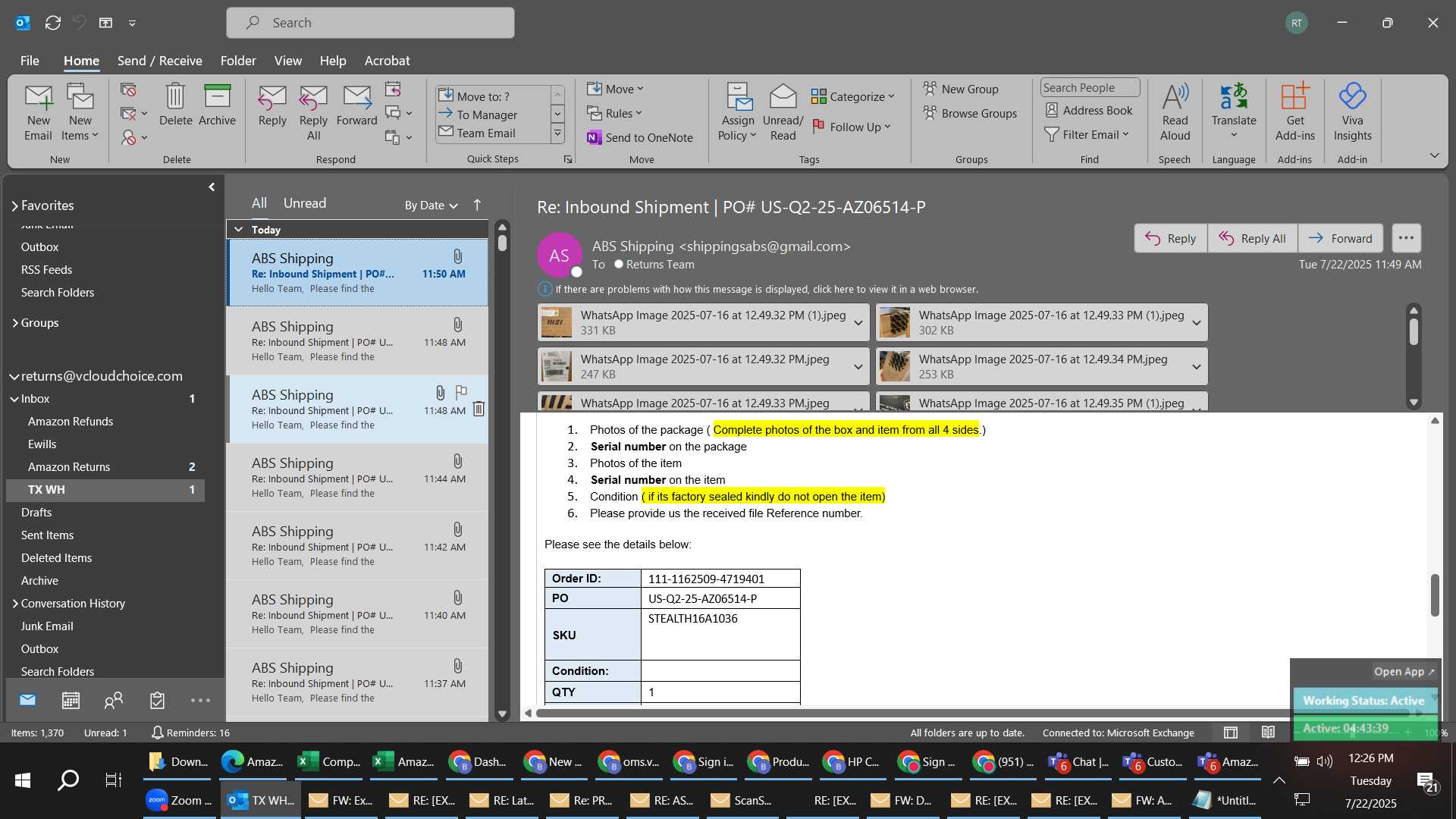This screenshot has height=819, width=1456.
Task: Click Reply button in reading pane
Action: 1170,238
